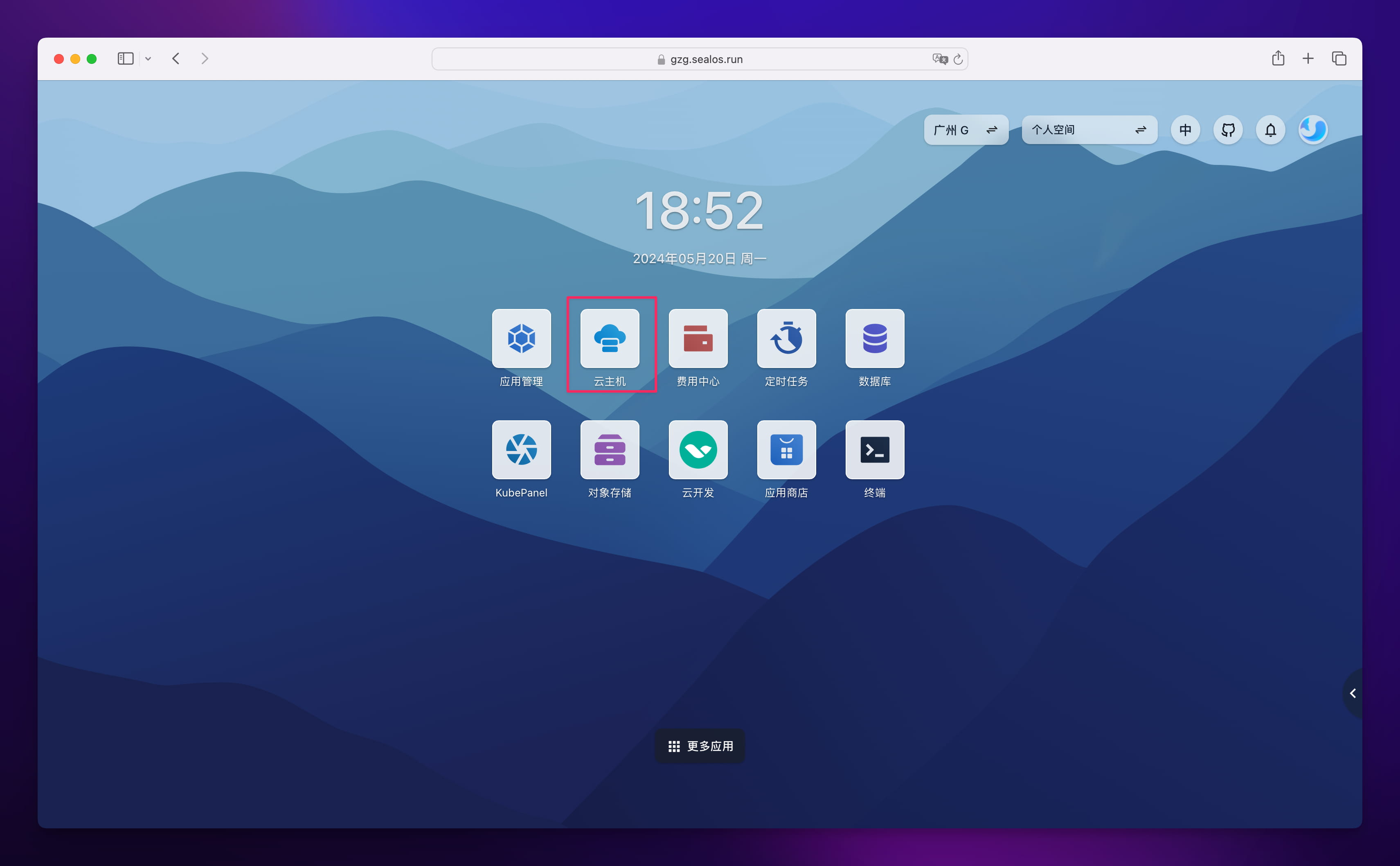
Task: Toggle the Safari sidebar panel
Action: pyautogui.click(x=125, y=59)
